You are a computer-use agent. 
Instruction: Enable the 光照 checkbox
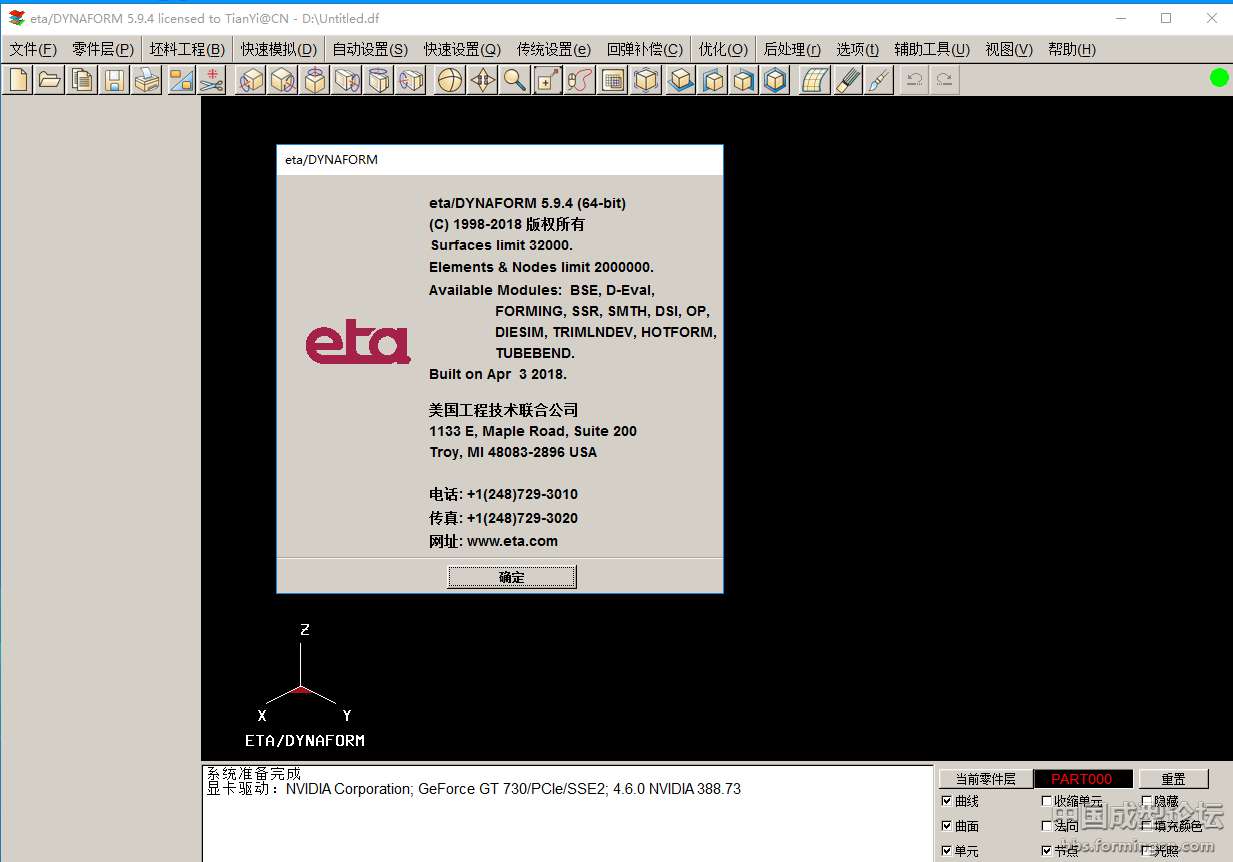(1147, 851)
